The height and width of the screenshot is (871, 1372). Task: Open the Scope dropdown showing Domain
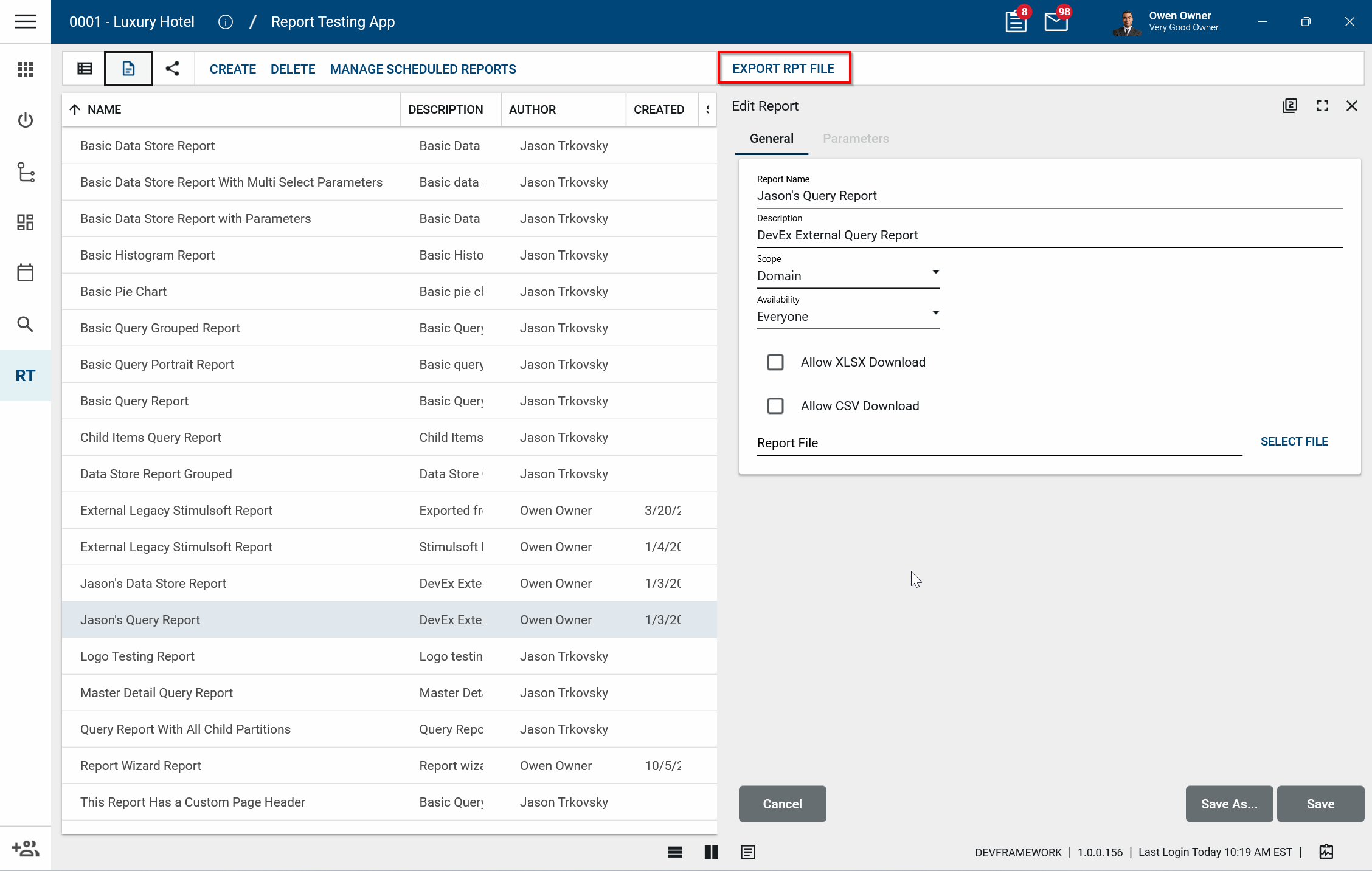(x=848, y=276)
